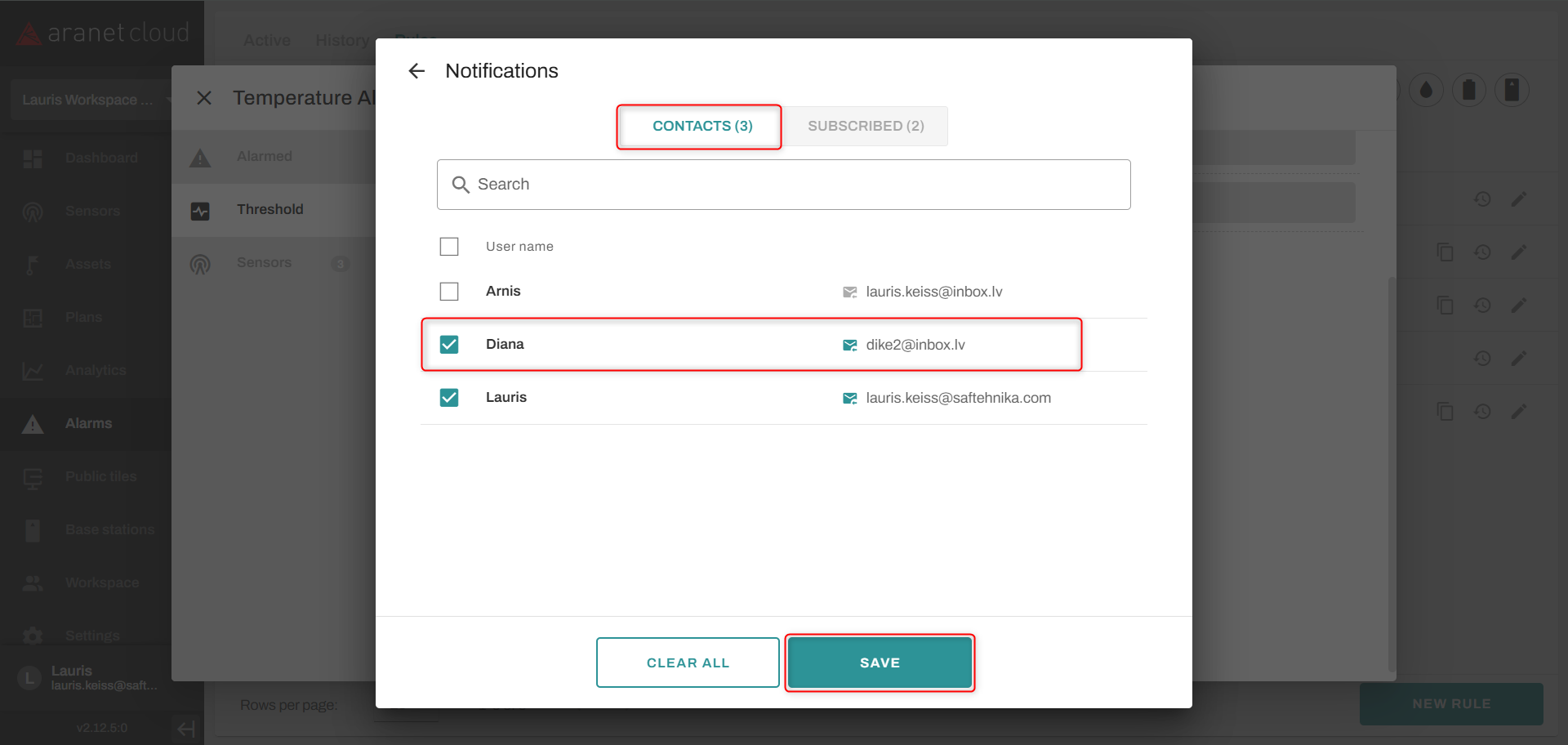Uncheck the Diana contact checkbox
1568x745 pixels.
(x=449, y=345)
